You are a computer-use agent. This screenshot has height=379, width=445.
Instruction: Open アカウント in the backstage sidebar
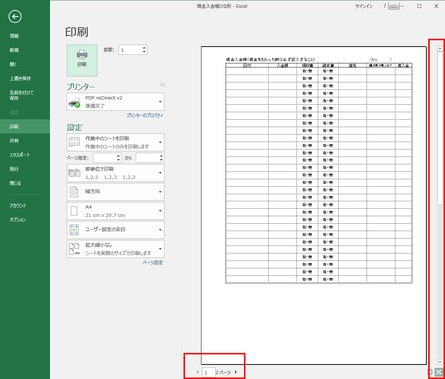[x=18, y=206]
